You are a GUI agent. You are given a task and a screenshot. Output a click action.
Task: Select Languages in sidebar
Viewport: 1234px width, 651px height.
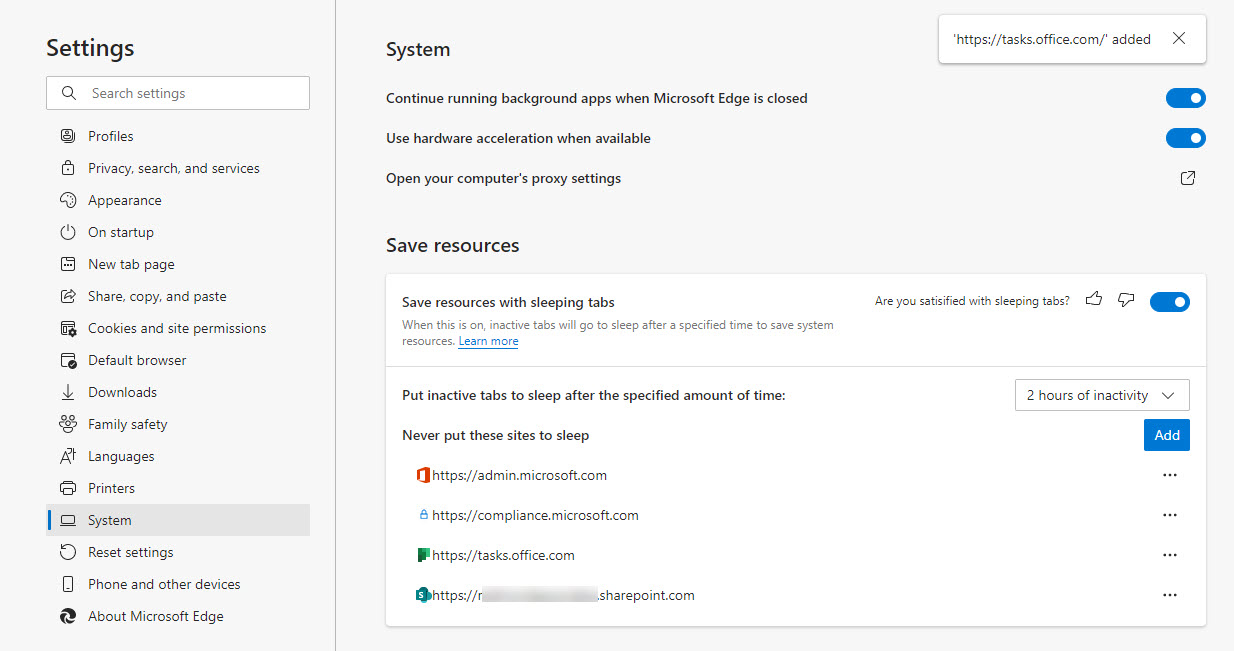click(178, 456)
